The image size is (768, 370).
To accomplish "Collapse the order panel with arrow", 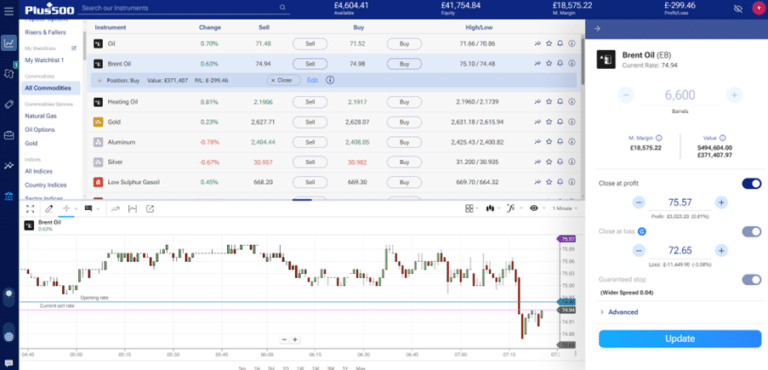I will tap(597, 28).
